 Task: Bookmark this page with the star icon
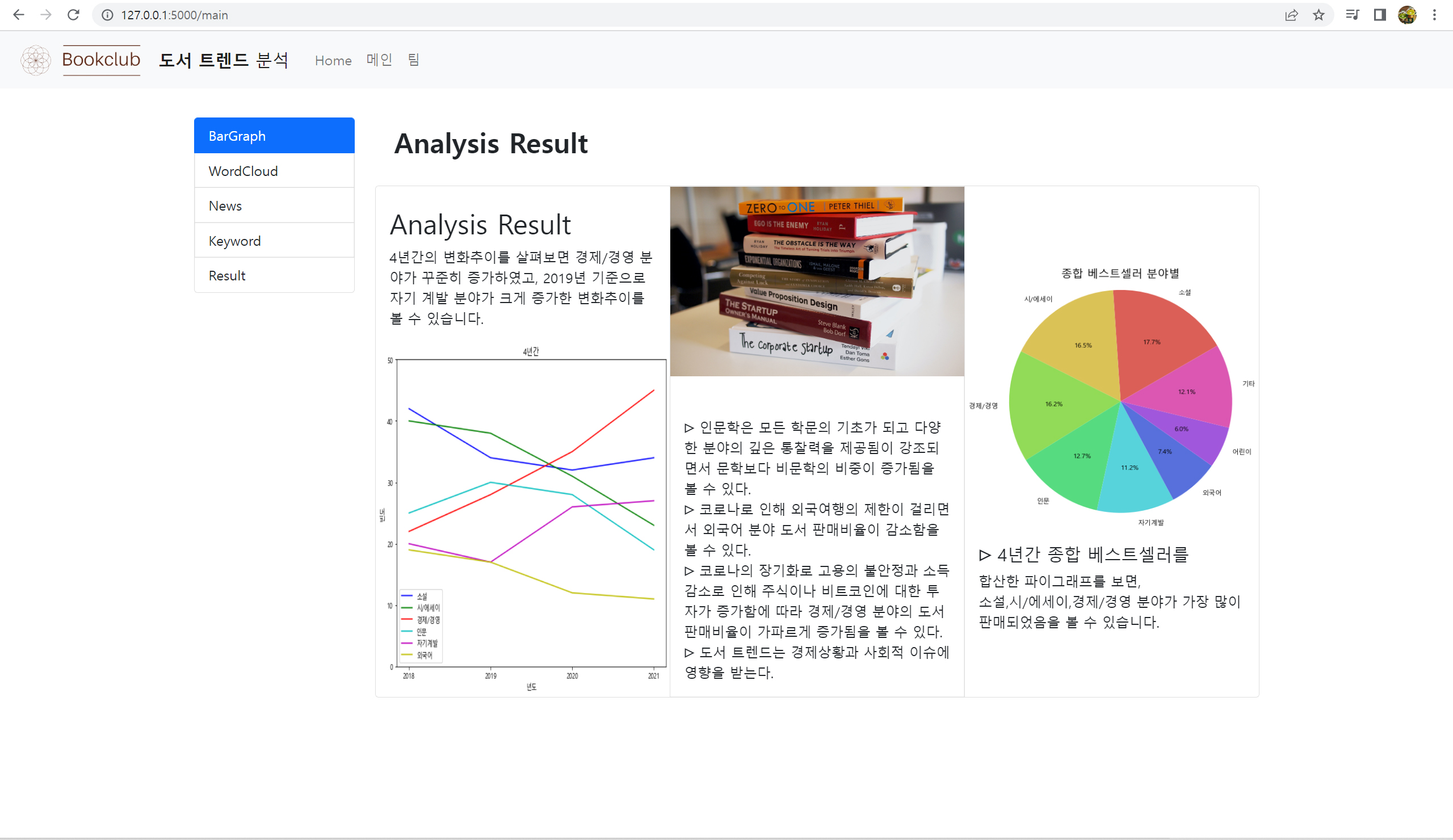click(1318, 15)
